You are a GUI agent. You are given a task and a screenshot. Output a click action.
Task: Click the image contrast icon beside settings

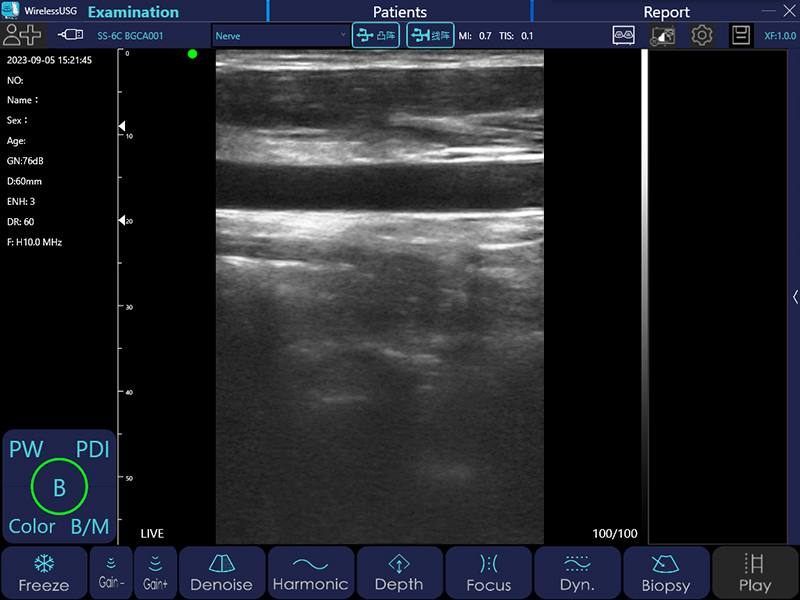pyautogui.click(x=663, y=35)
